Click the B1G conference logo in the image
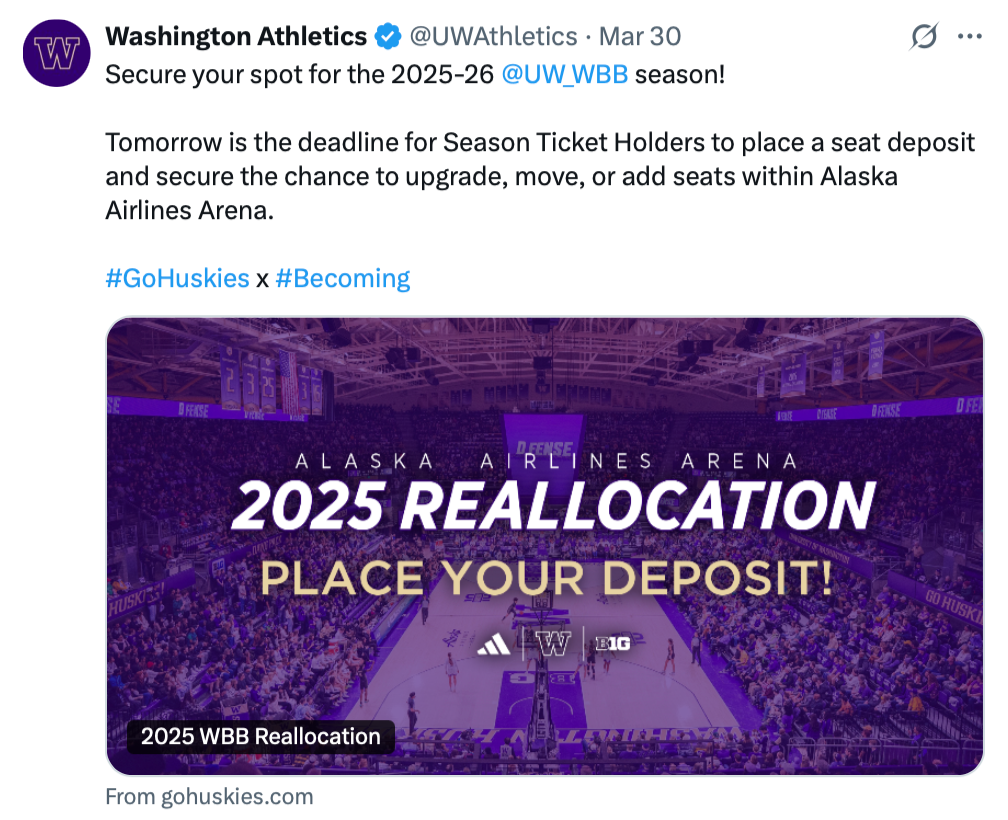Image resolution: width=1008 pixels, height=820 pixels. click(613, 643)
